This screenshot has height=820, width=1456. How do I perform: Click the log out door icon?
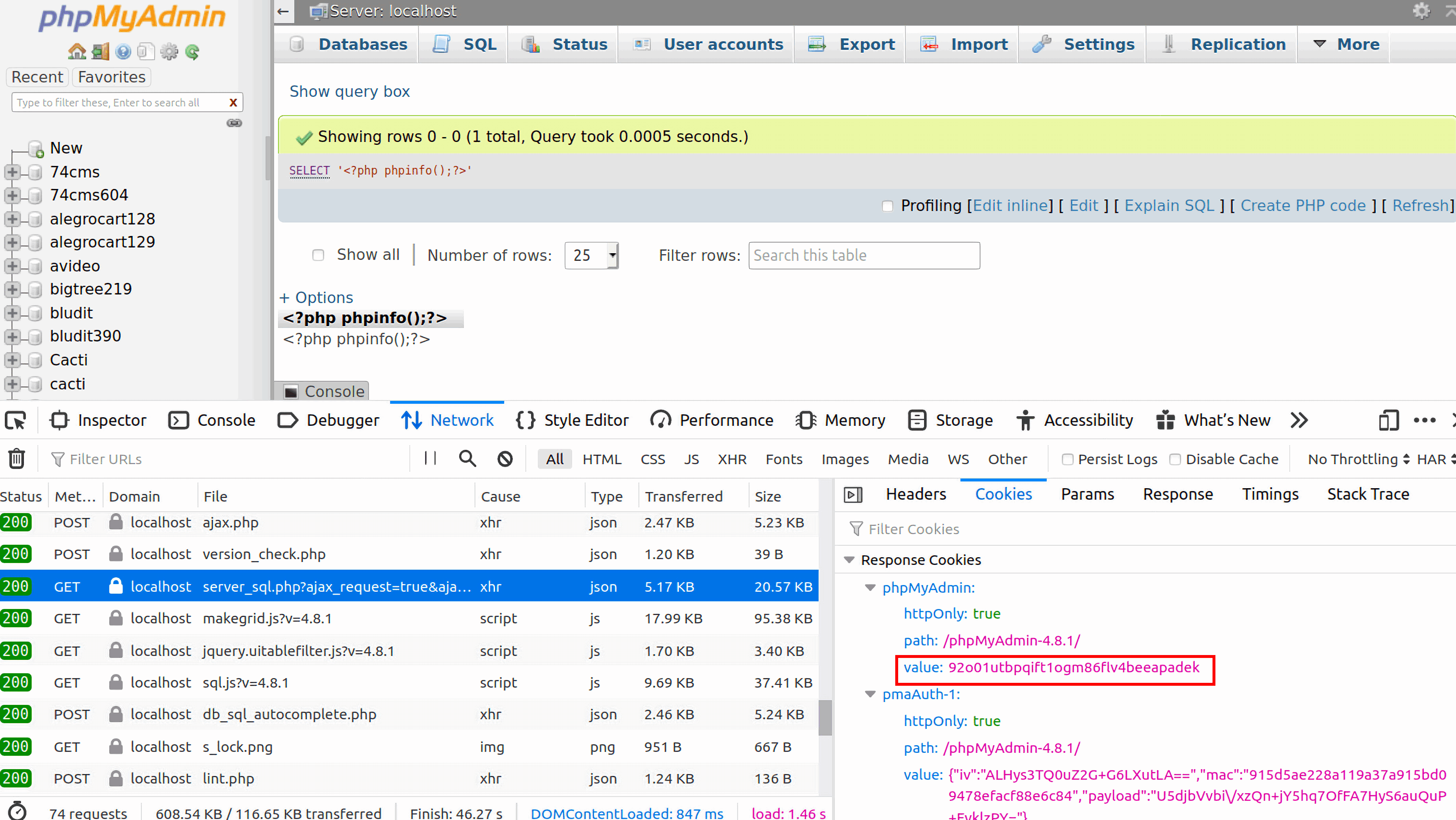click(x=100, y=51)
